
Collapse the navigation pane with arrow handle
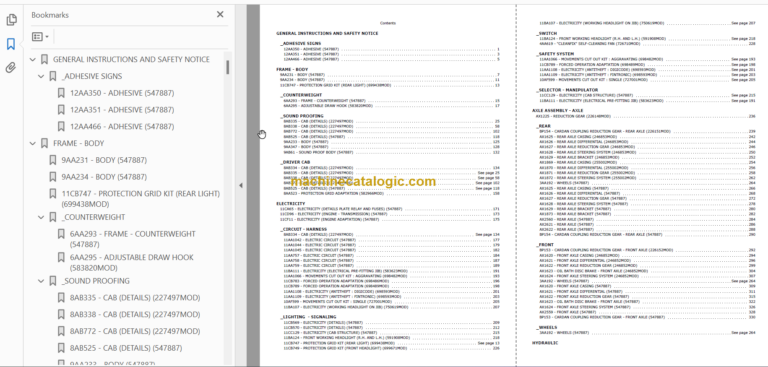pyautogui.click(x=240, y=185)
